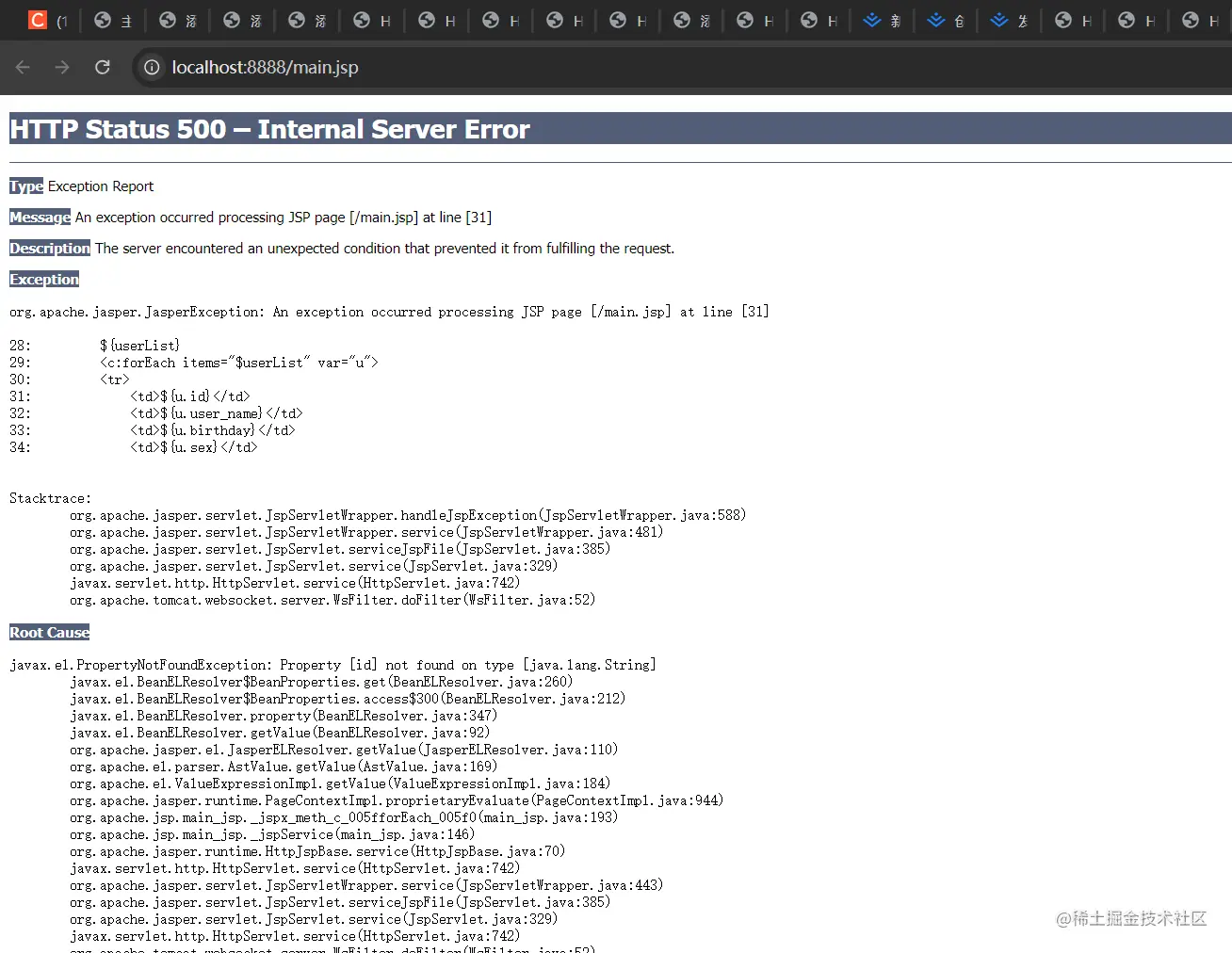
Task: Click the _jspService main_jsp.java:146 line
Action: [x=272, y=834]
